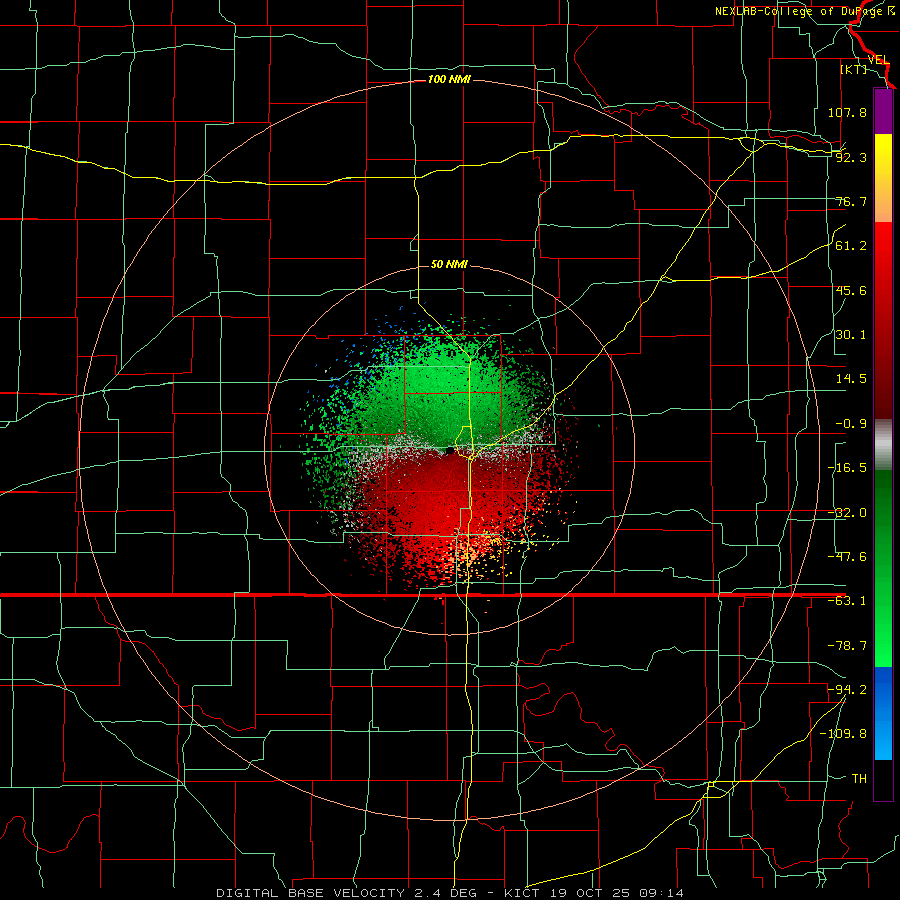The width and height of the screenshot is (900, 900).
Task: Click the 107.8 legend value
Action: tap(847, 112)
